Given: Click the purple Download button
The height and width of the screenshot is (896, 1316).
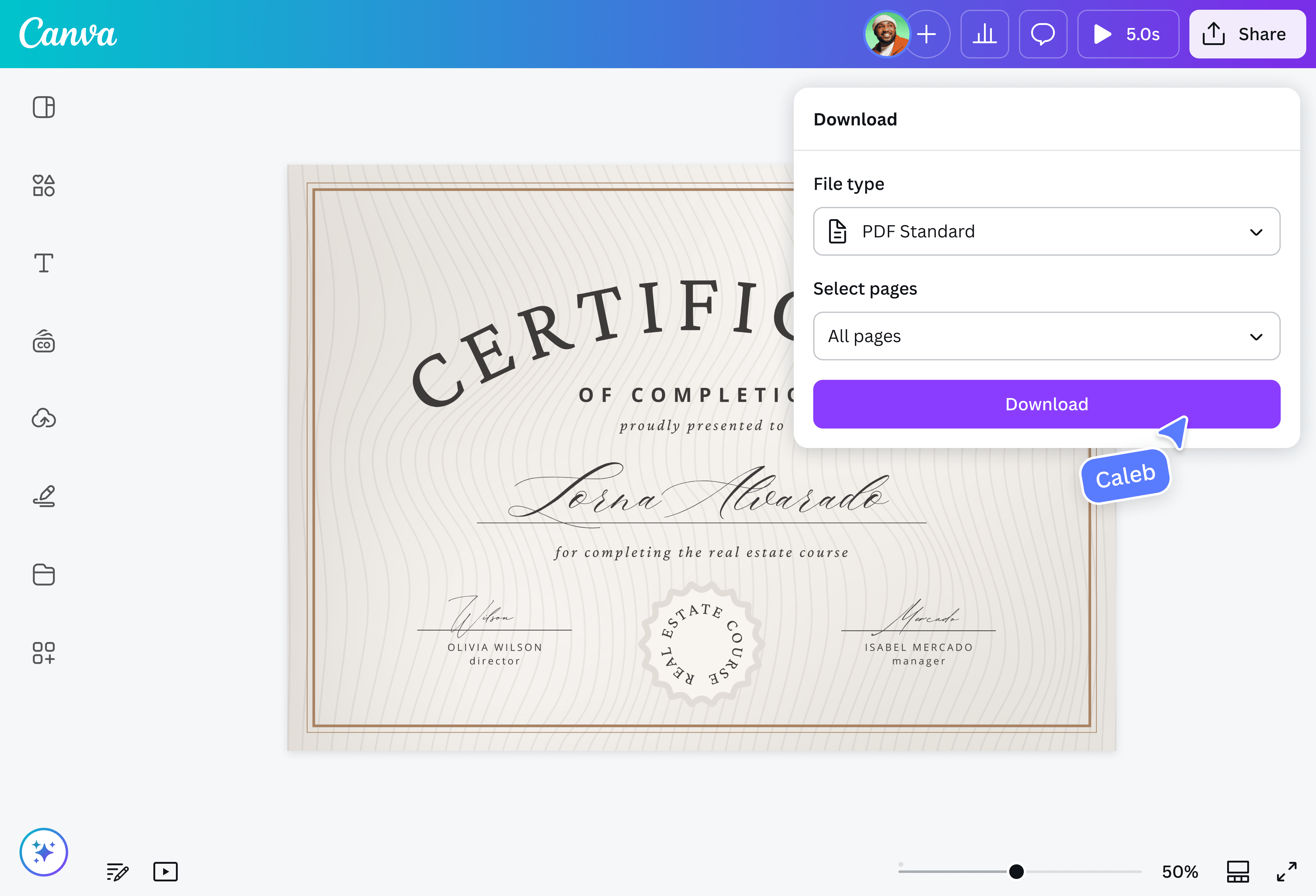Looking at the screenshot, I should (1046, 404).
